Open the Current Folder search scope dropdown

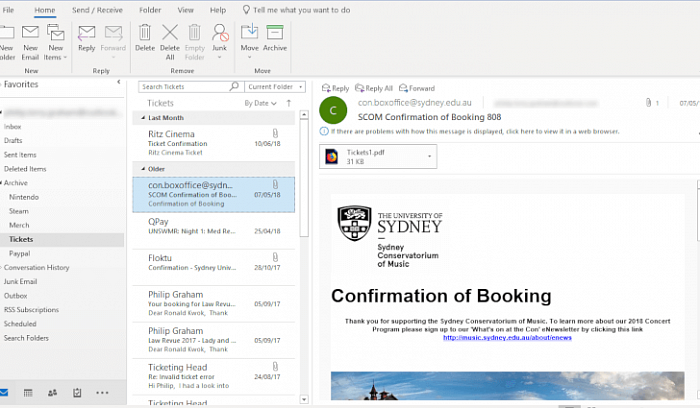pos(275,87)
